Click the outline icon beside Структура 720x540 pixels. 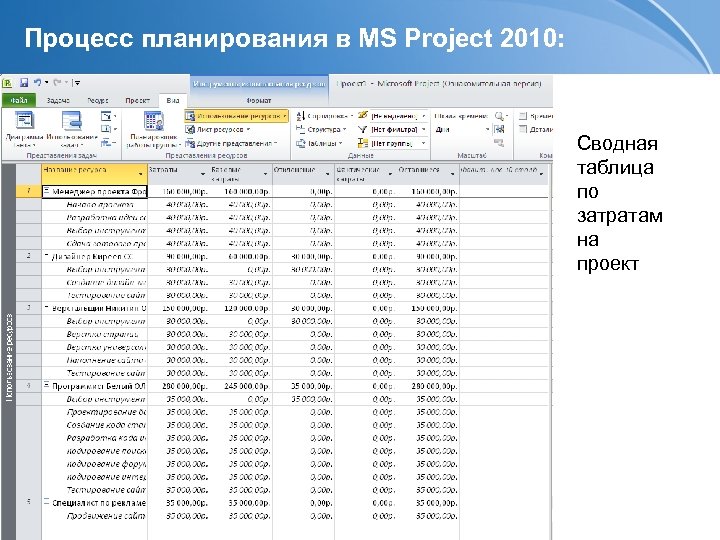301,129
